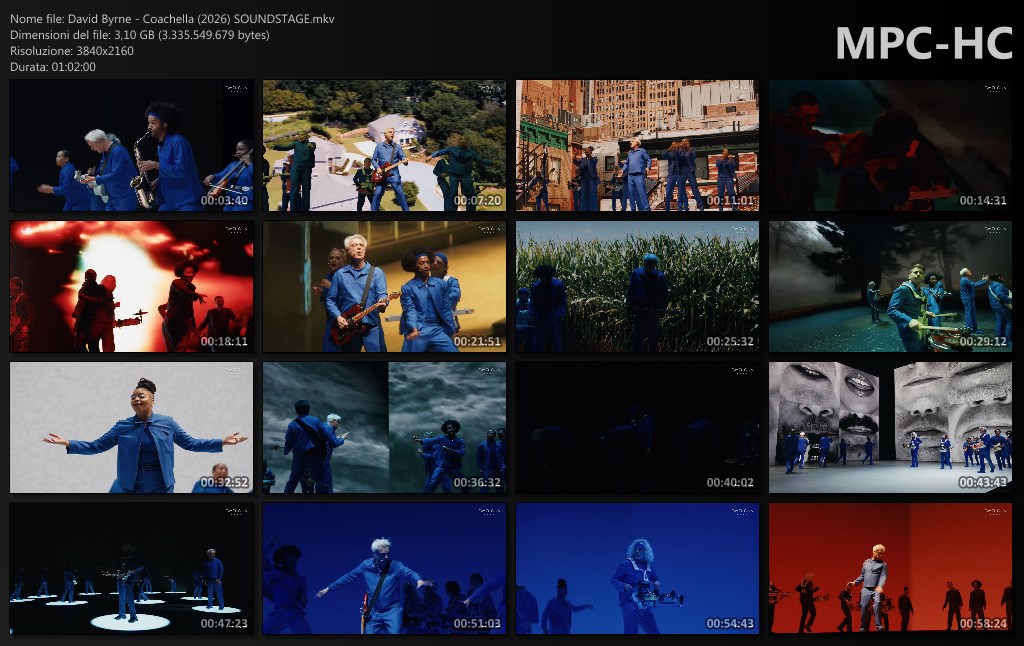Open the blue-lit guitarist thumbnail at 00:54:43

637,568
